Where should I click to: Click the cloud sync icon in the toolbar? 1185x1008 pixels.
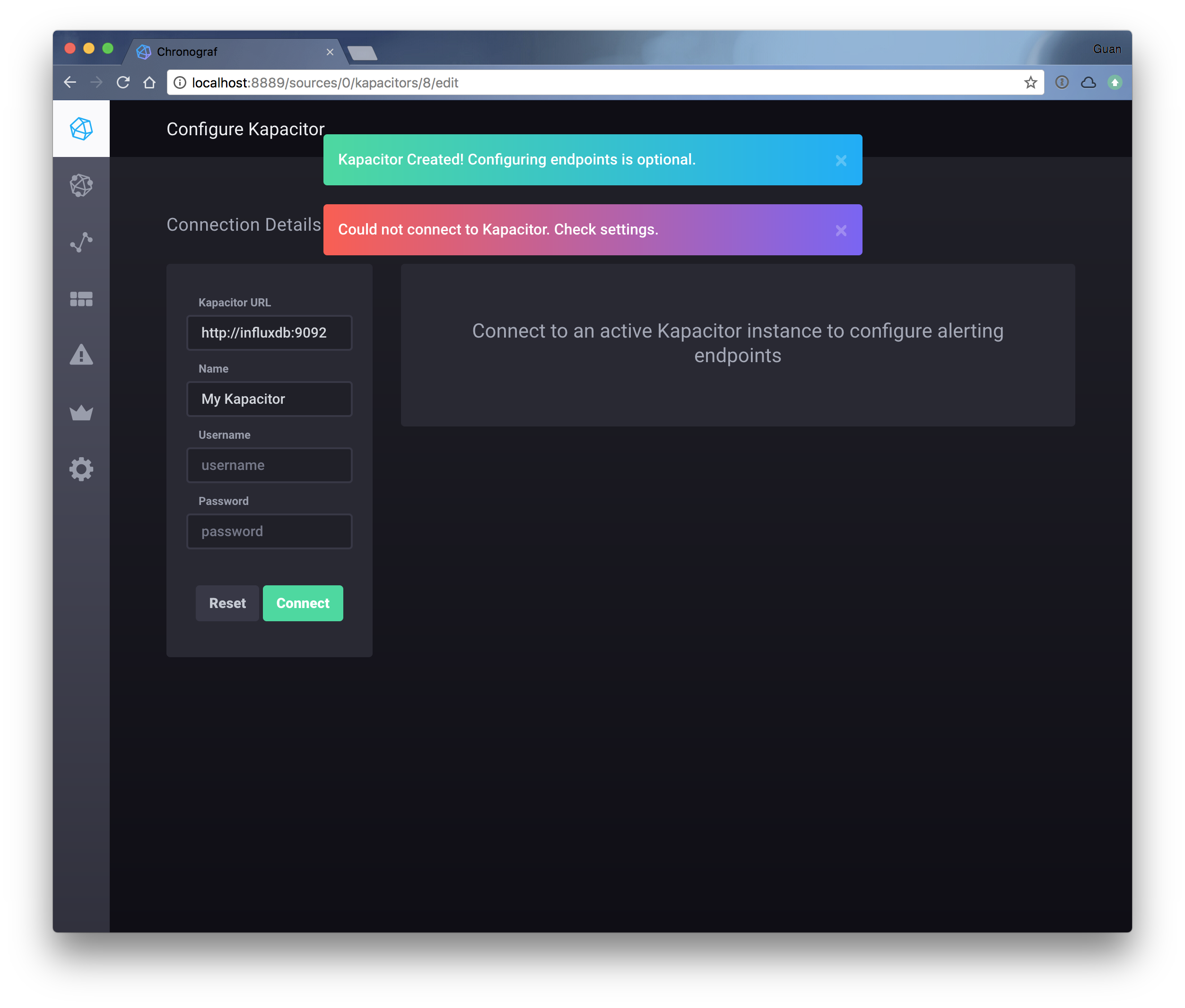(x=1089, y=82)
